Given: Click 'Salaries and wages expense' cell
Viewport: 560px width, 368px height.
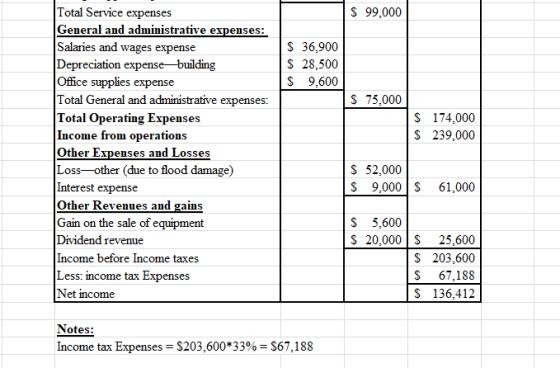Looking at the screenshot, I should coord(126,47).
